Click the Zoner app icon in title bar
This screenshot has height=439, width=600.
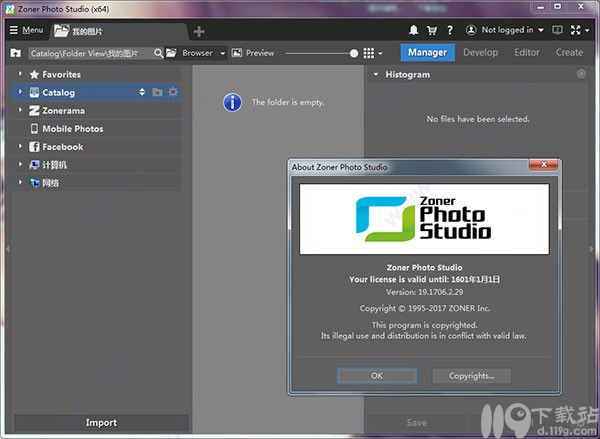pyautogui.click(x=10, y=9)
